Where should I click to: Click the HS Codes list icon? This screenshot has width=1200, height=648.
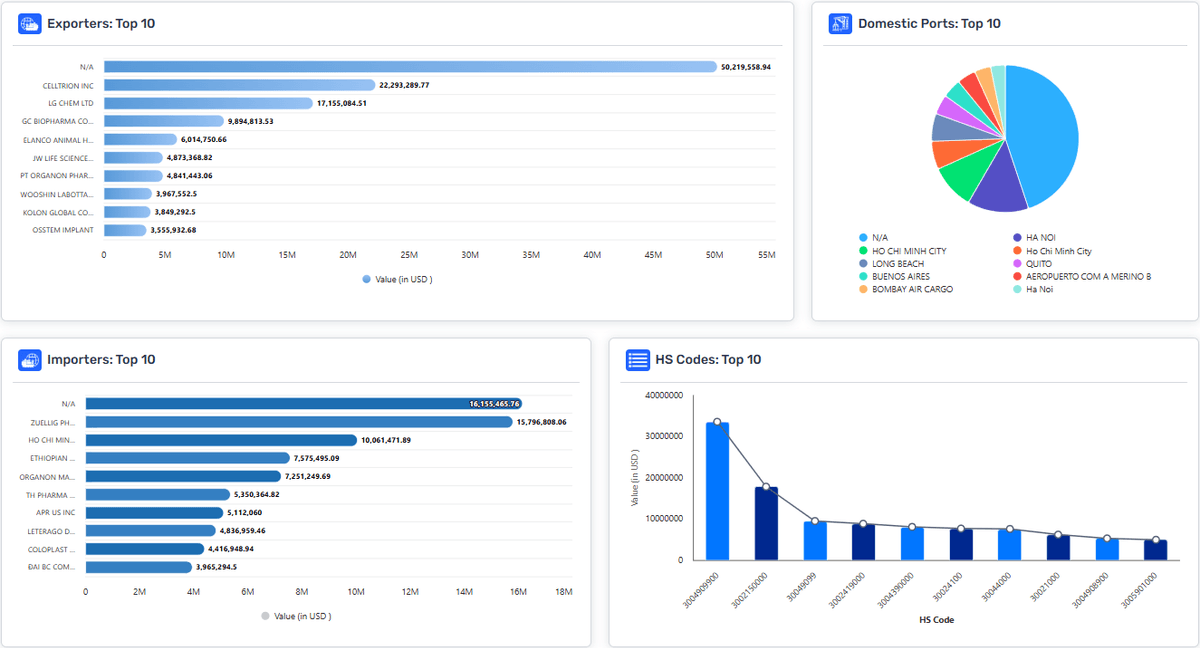[x=637, y=360]
